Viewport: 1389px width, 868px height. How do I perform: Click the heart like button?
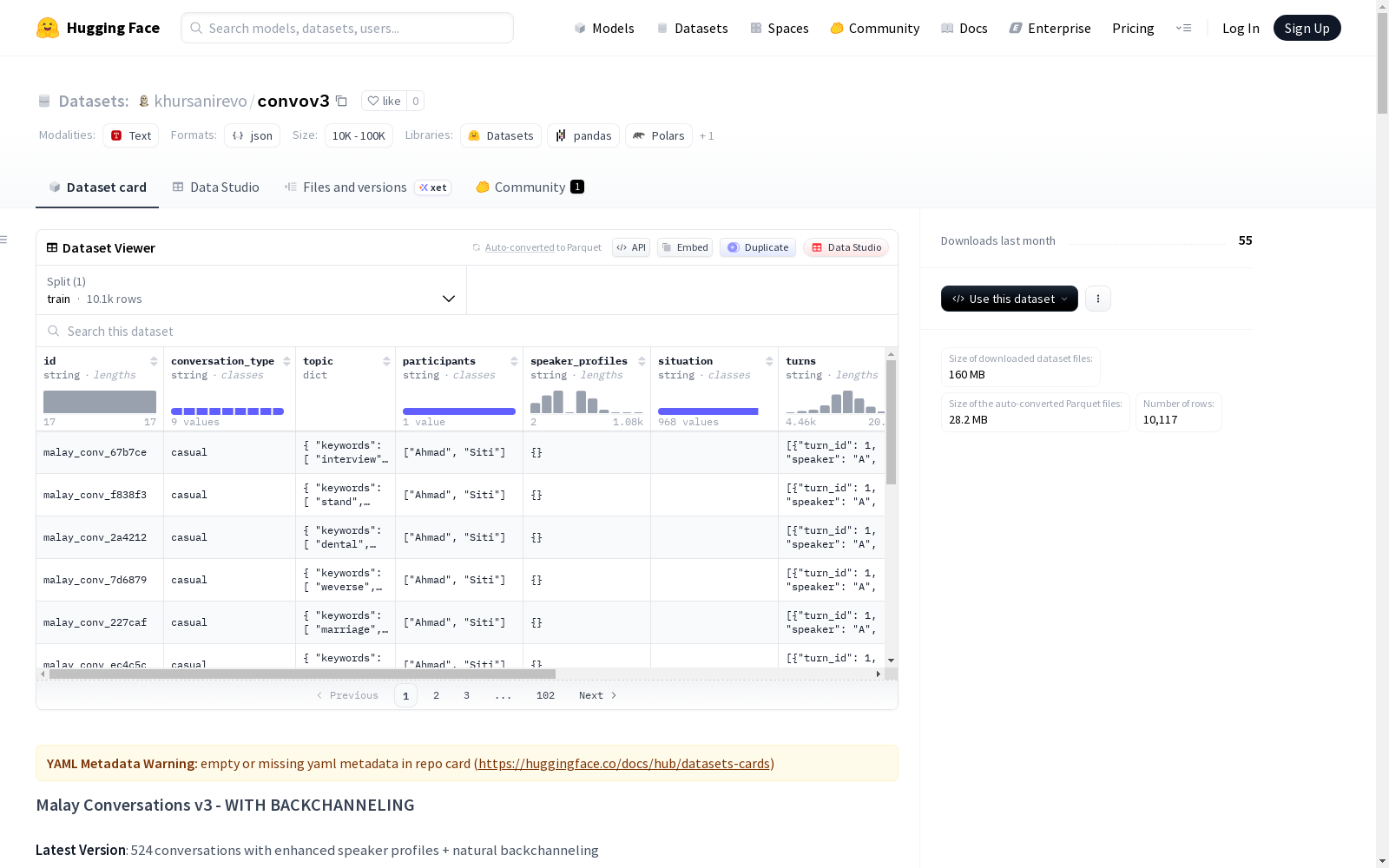pyautogui.click(x=384, y=101)
